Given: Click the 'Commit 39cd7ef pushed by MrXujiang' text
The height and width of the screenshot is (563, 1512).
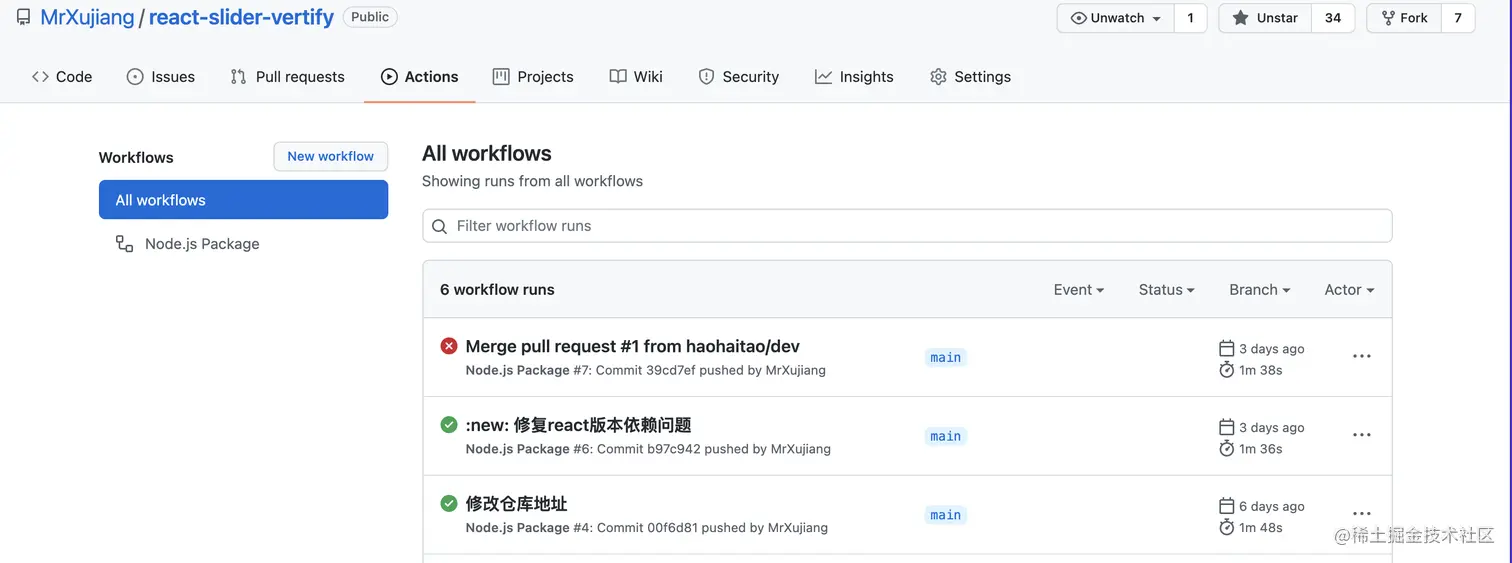Looking at the screenshot, I should tap(711, 370).
